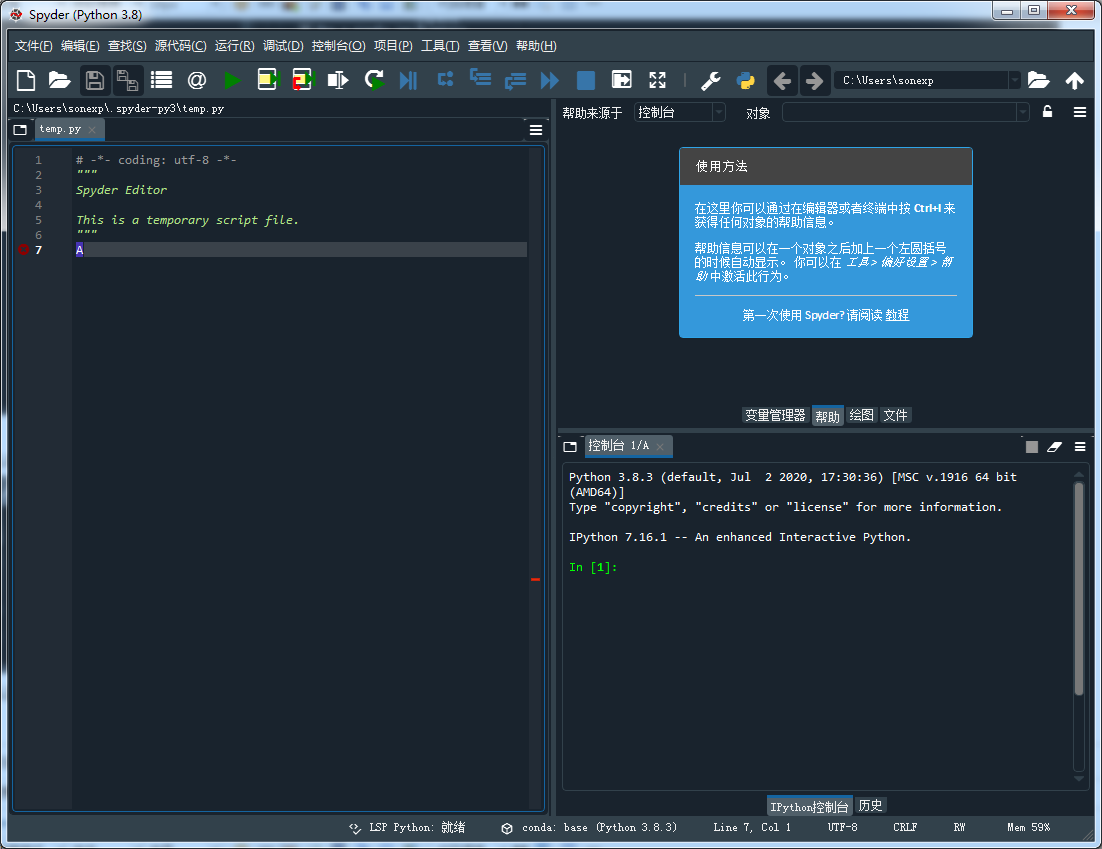
Task: Select the IPython控制台 tab
Action: tap(809, 806)
